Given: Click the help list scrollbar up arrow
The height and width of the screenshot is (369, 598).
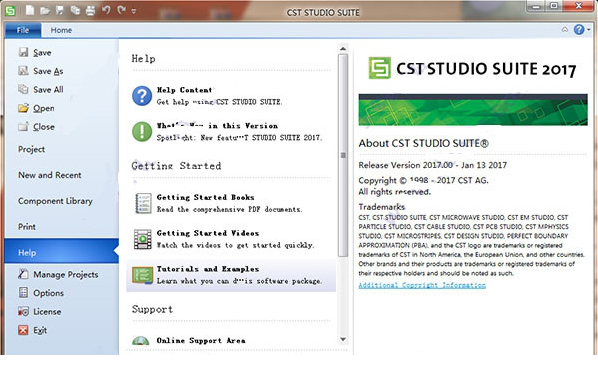Looking at the screenshot, I should [x=343, y=49].
